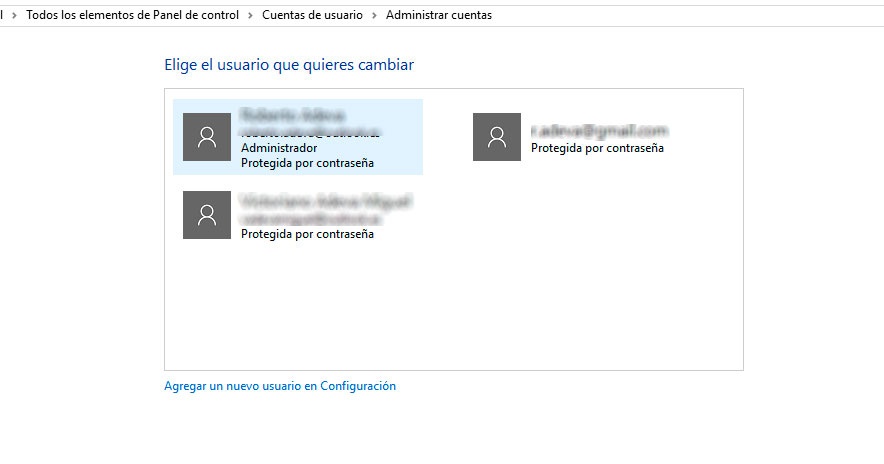
Task: Open the Administrador account avatar icon
Action: pyautogui.click(x=207, y=137)
